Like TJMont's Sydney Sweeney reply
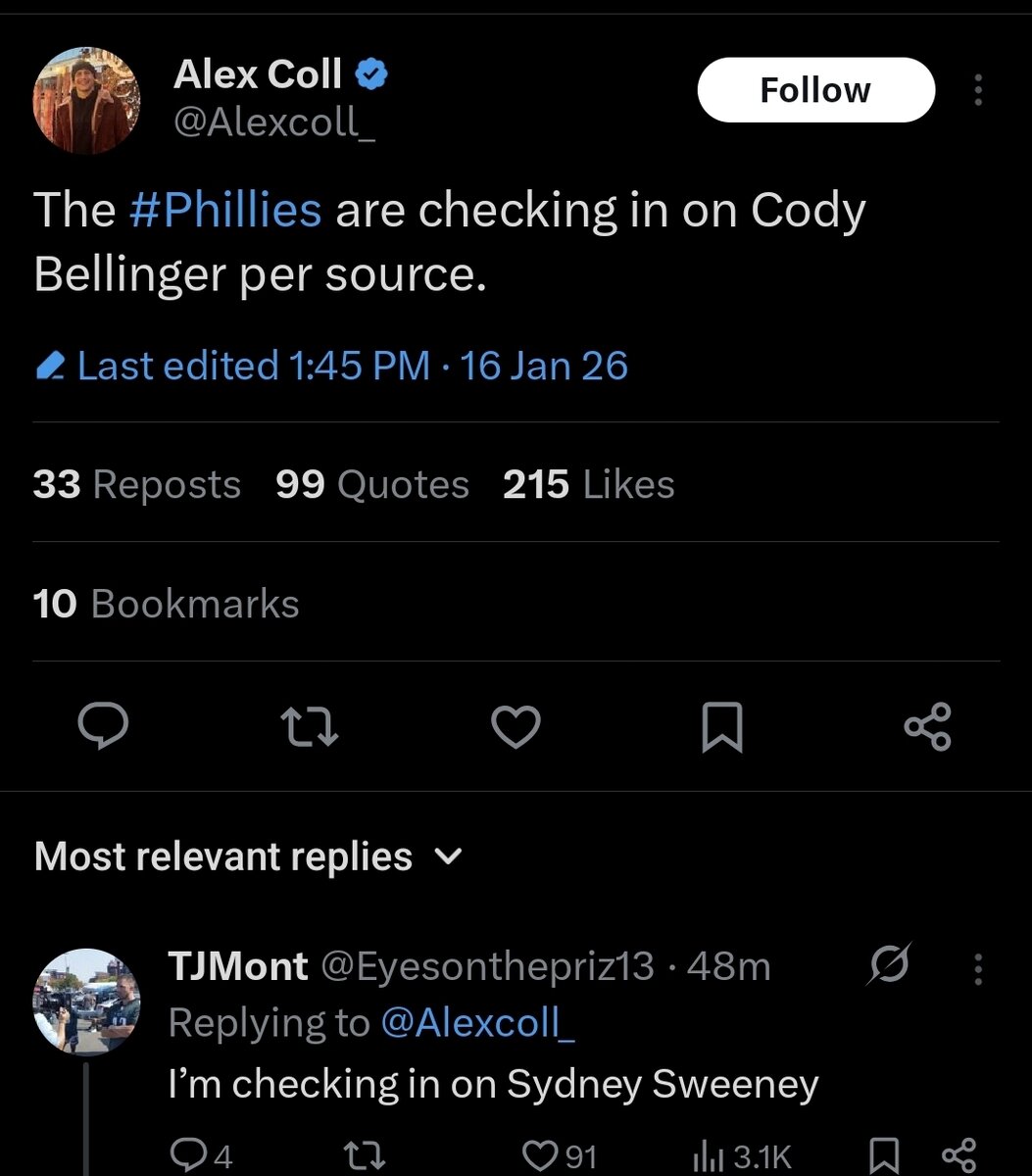The image size is (1032, 1176). 561,1156
